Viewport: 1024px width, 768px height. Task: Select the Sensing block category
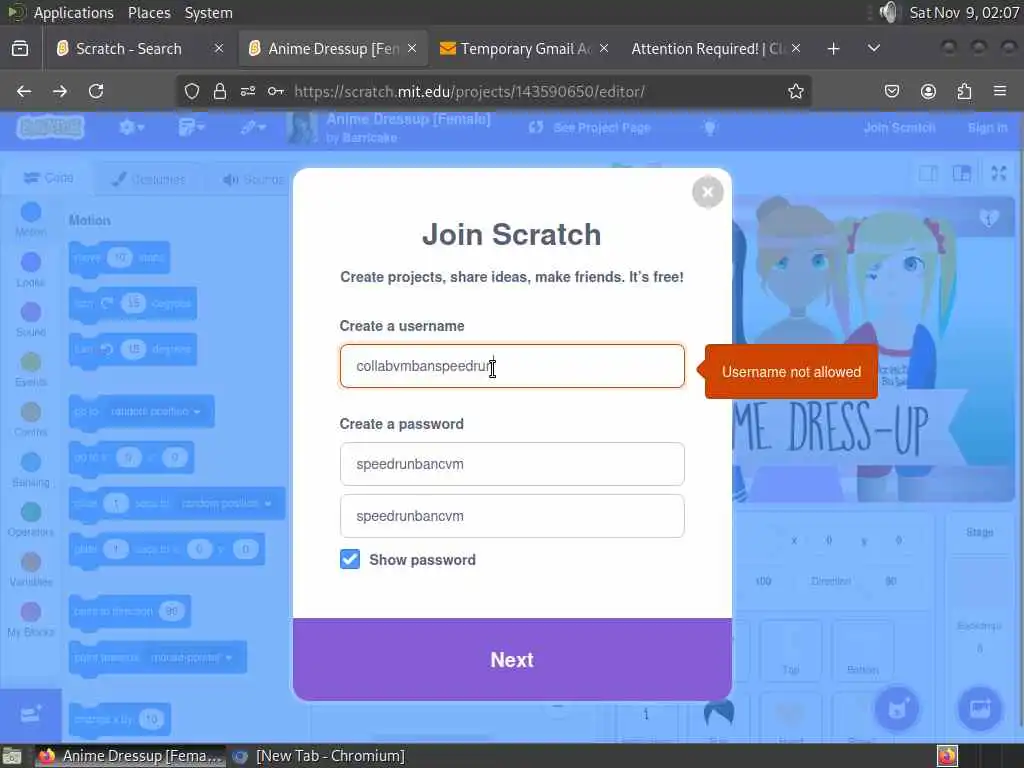(30, 470)
